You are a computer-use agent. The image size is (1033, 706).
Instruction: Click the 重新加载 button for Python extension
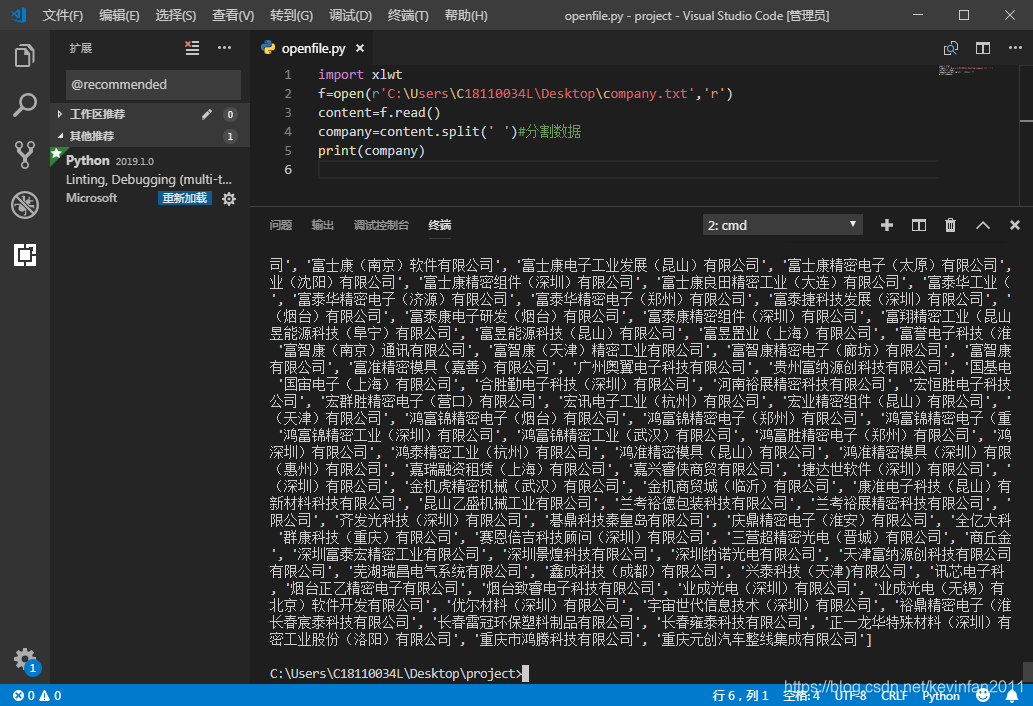coord(184,198)
